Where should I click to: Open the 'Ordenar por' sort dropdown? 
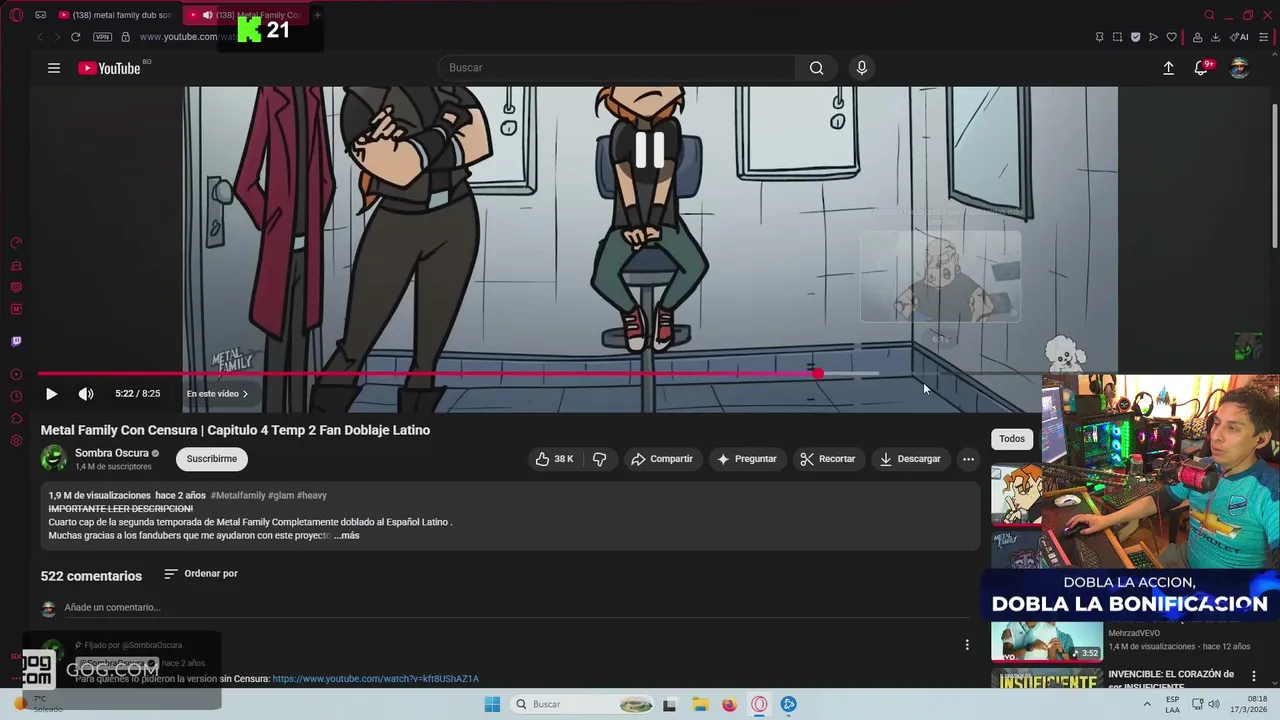(x=201, y=574)
